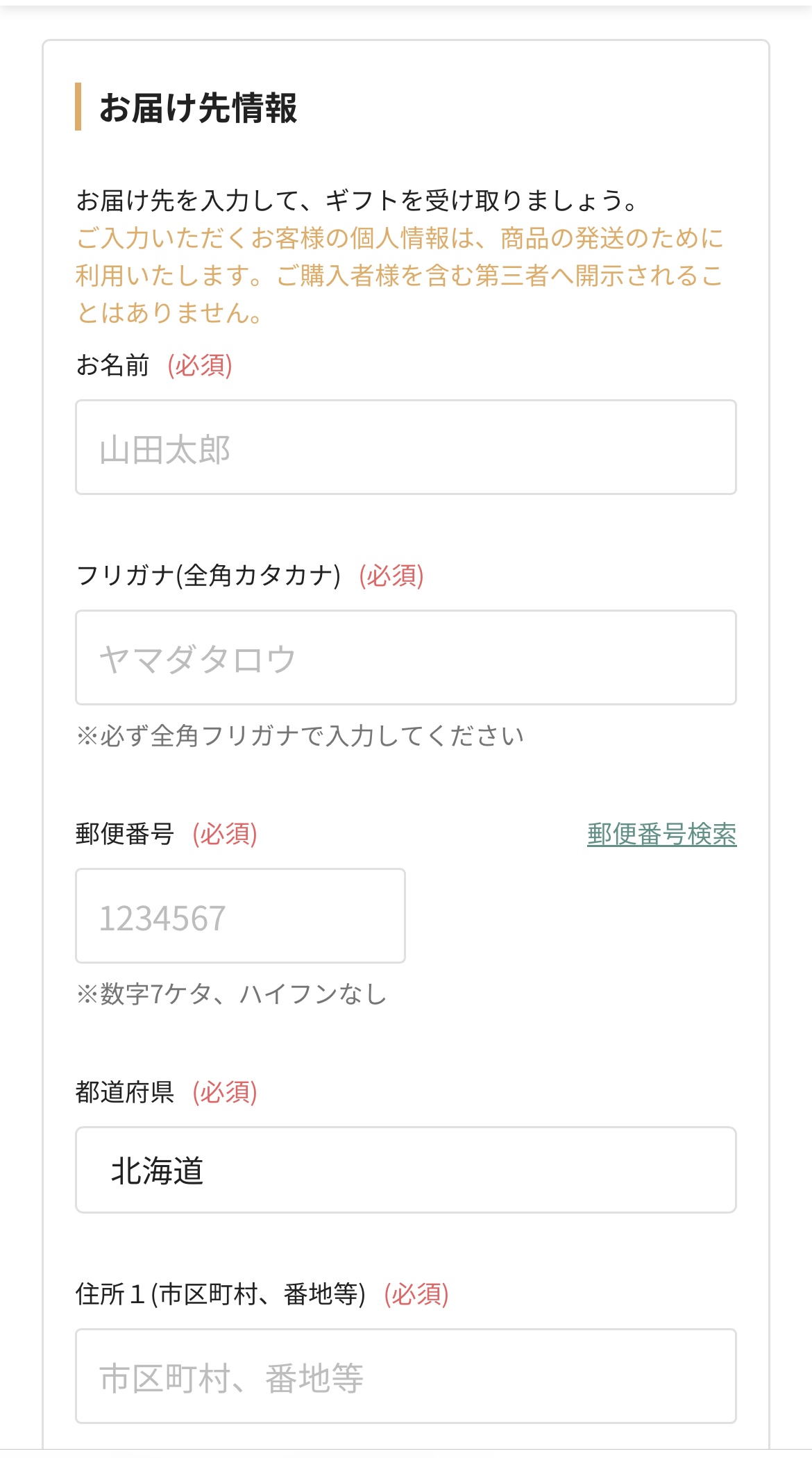Click the (必須) marker beside 郵便番号 label
This screenshot has height=1458, width=812.
pos(225,835)
